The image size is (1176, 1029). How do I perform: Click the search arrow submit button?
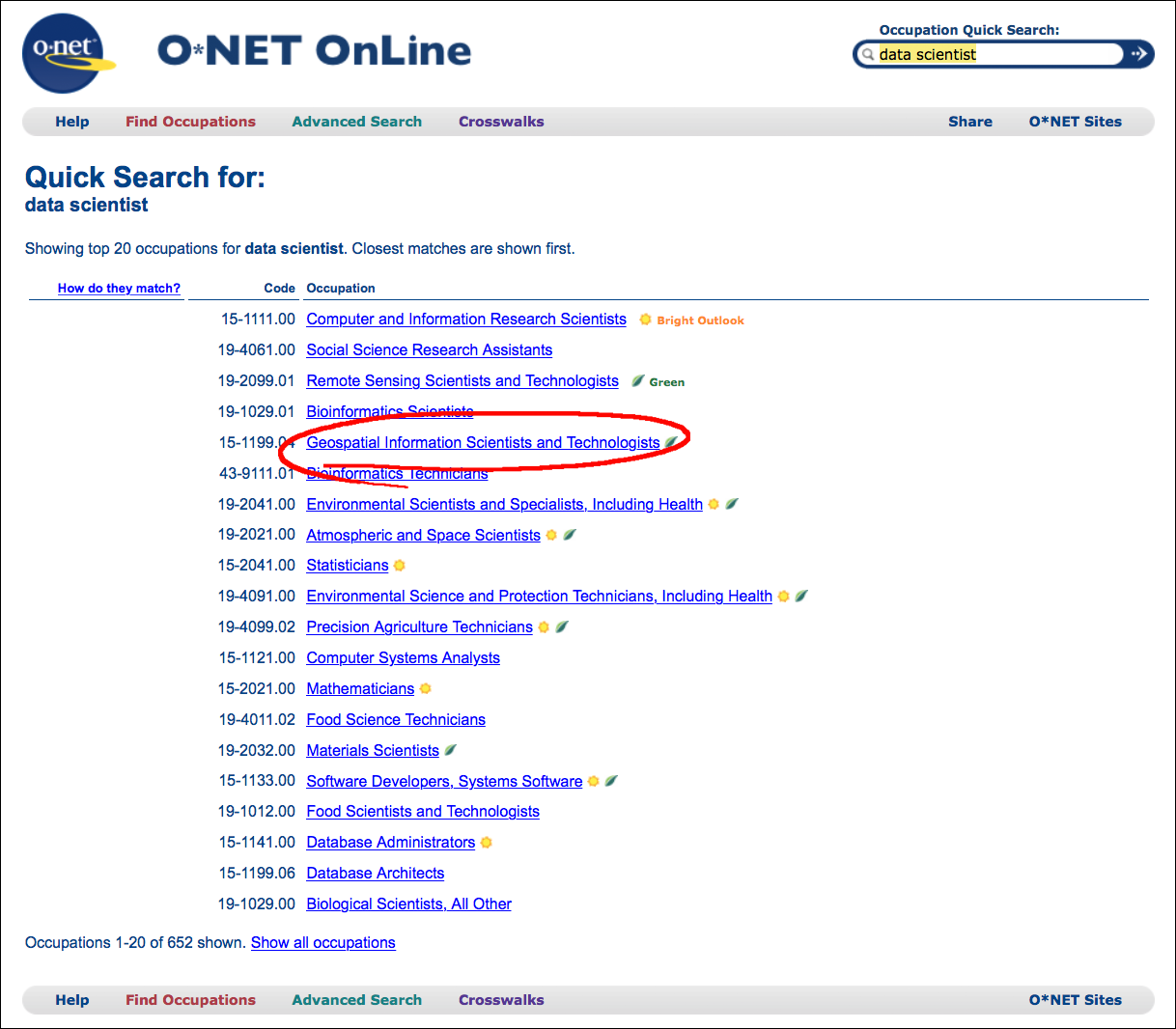pyautogui.click(x=1139, y=54)
